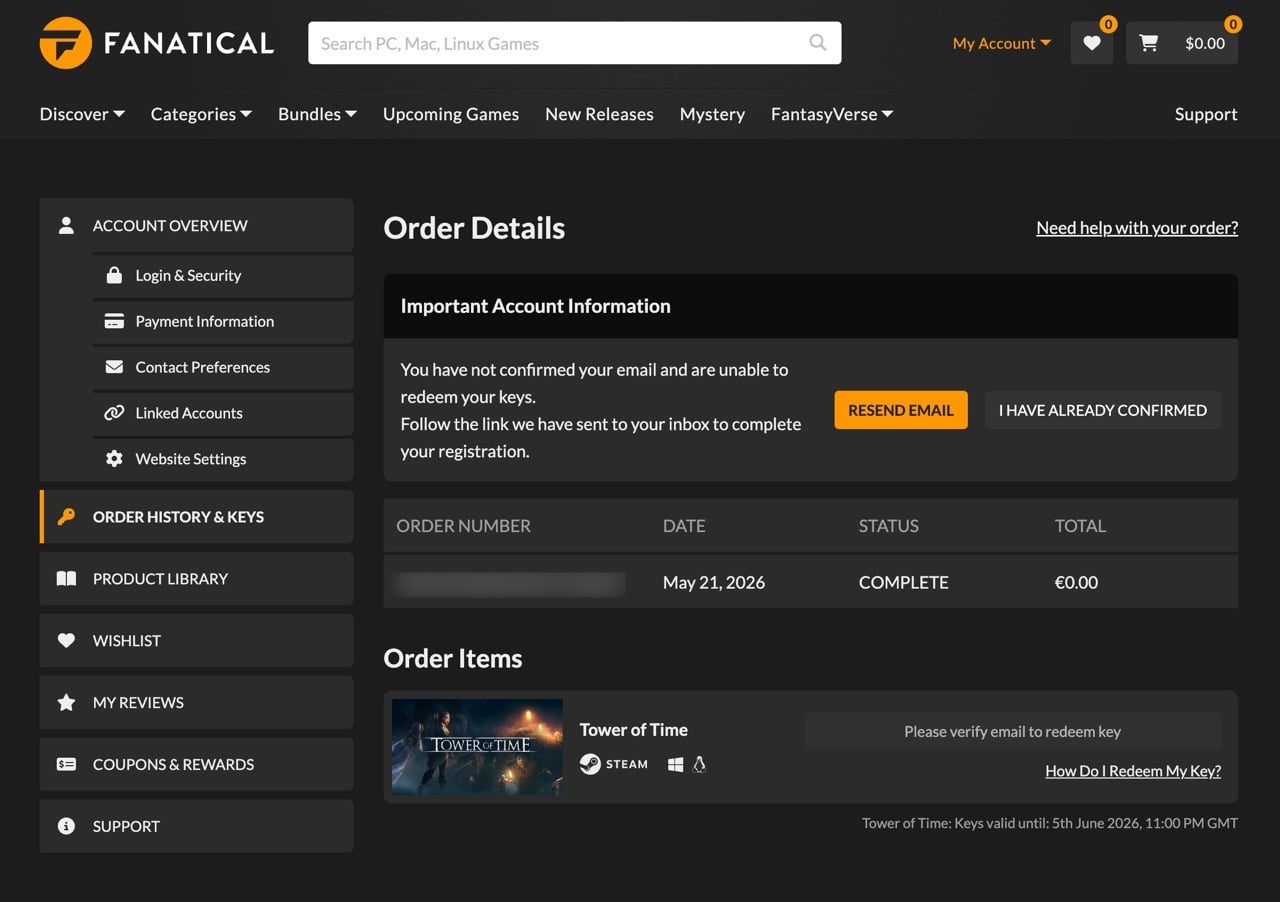Image resolution: width=1280 pixels, height=902 pixels.
Task: Open the My Reviews section
Action: pos(197,703)
